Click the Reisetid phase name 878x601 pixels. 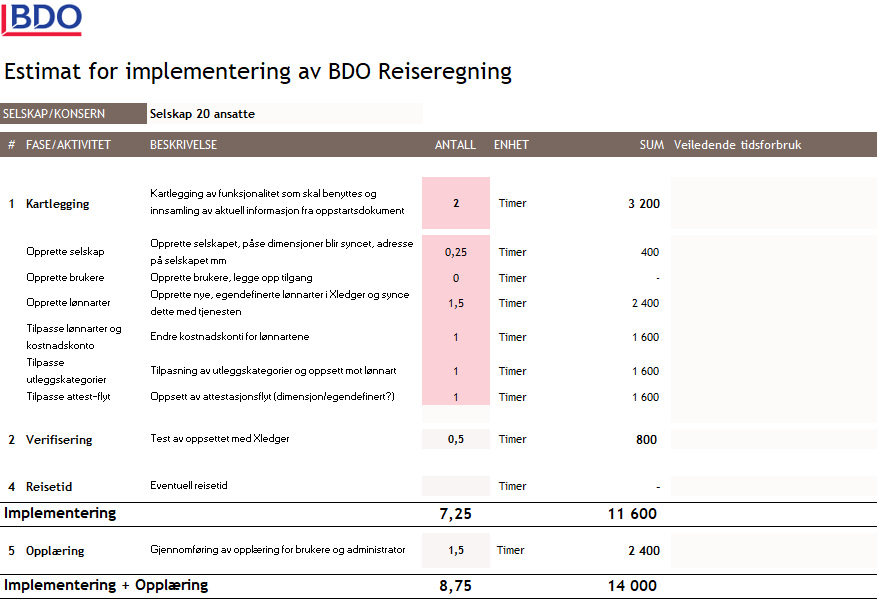coord(49,487)
